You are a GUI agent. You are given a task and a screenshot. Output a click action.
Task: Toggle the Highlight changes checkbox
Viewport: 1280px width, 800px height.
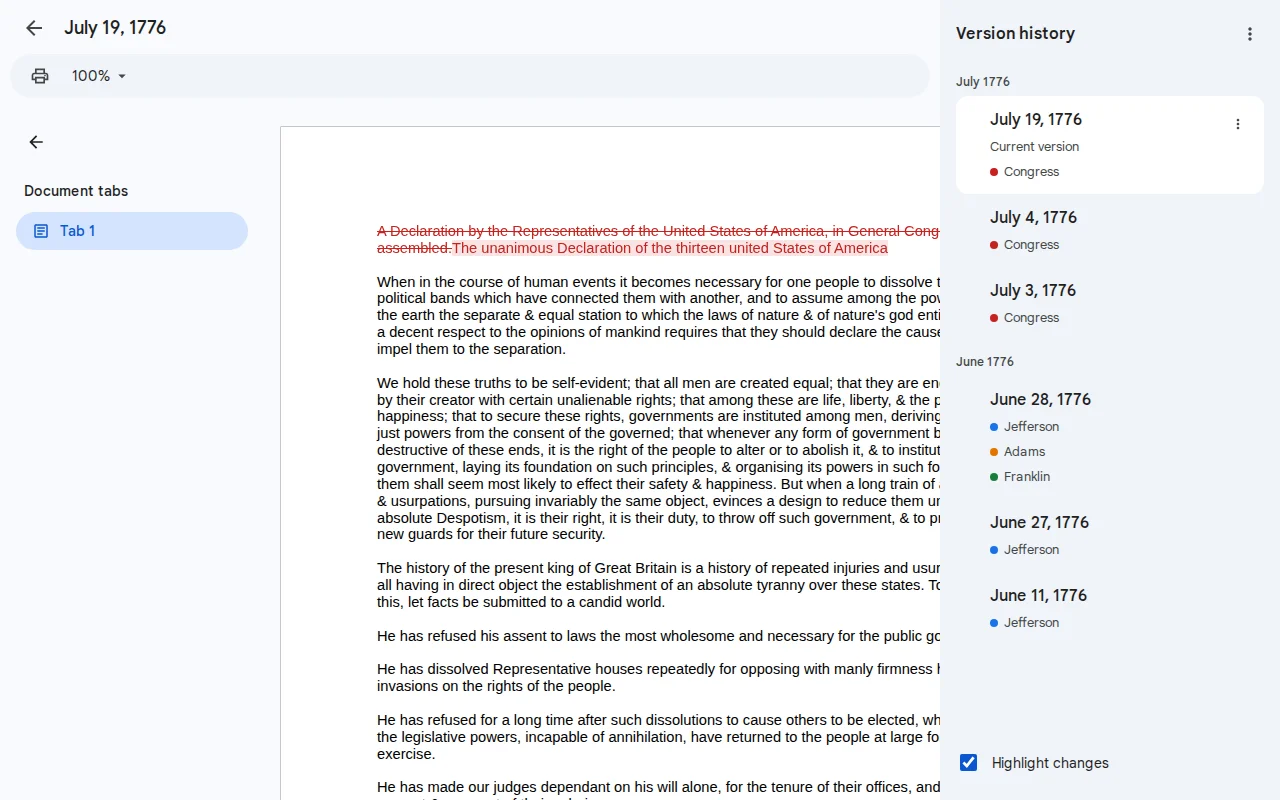(968, 763)
